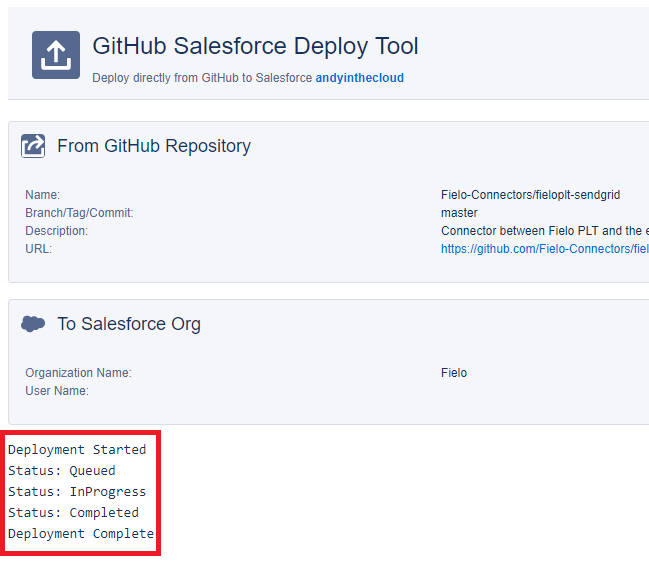Select the master branch value
The width and height of the screenshot is (649, 565).
tap(459, 213)
